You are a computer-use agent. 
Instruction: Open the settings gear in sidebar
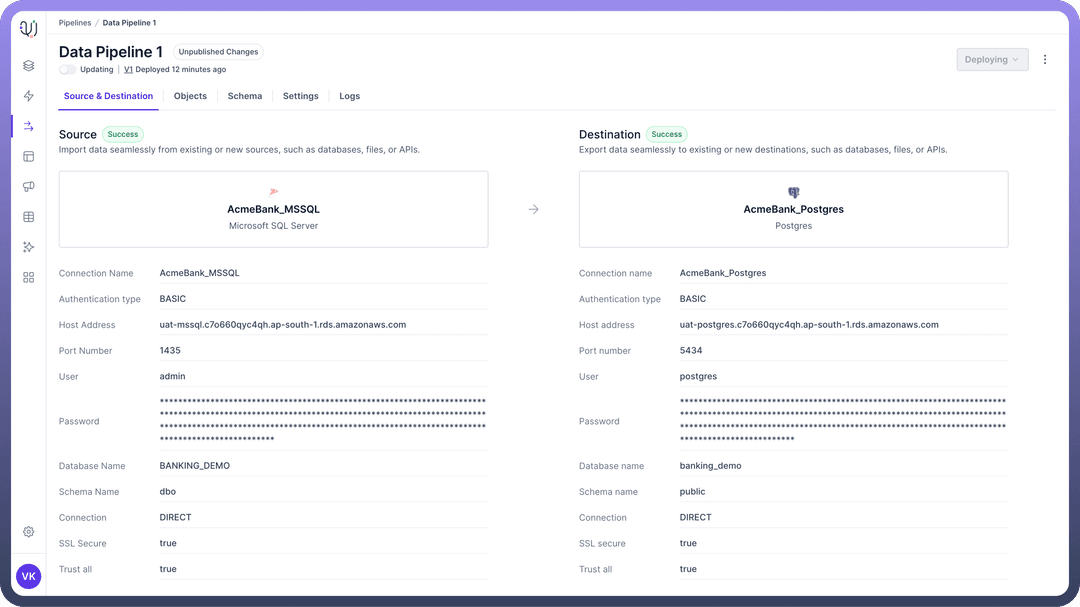[29, 532]
